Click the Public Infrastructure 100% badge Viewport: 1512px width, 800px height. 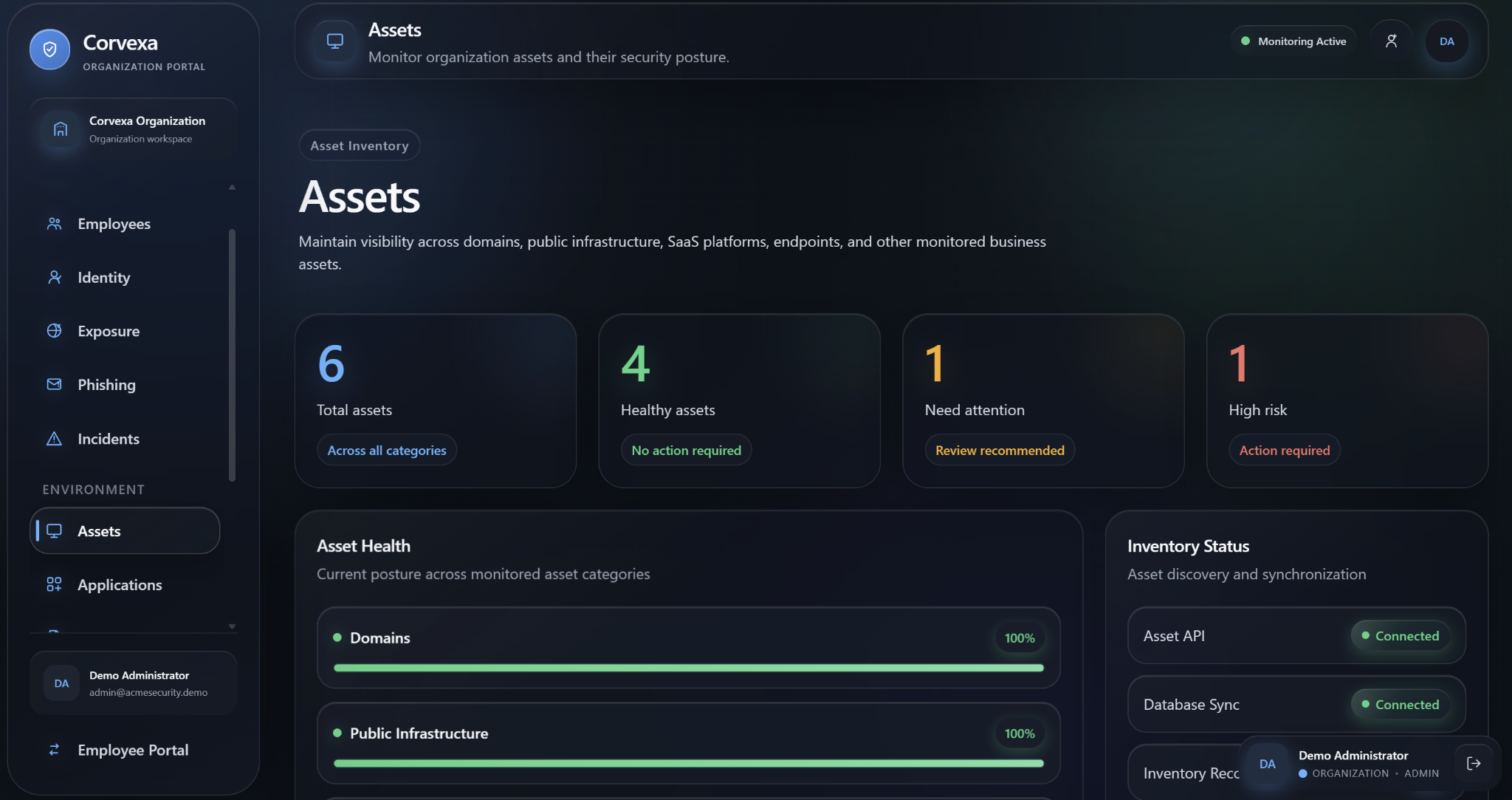[1020, 734]
